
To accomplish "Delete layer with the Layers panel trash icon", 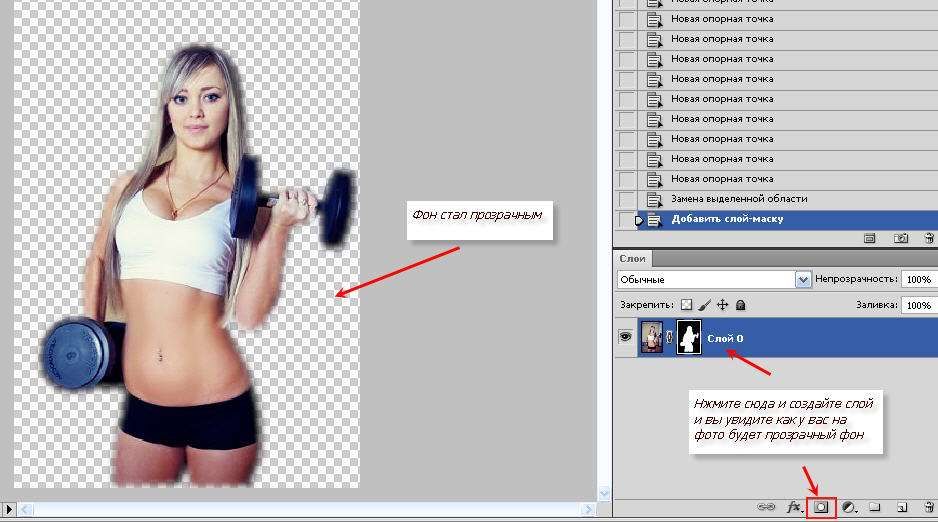I will (x=929, y=507).
